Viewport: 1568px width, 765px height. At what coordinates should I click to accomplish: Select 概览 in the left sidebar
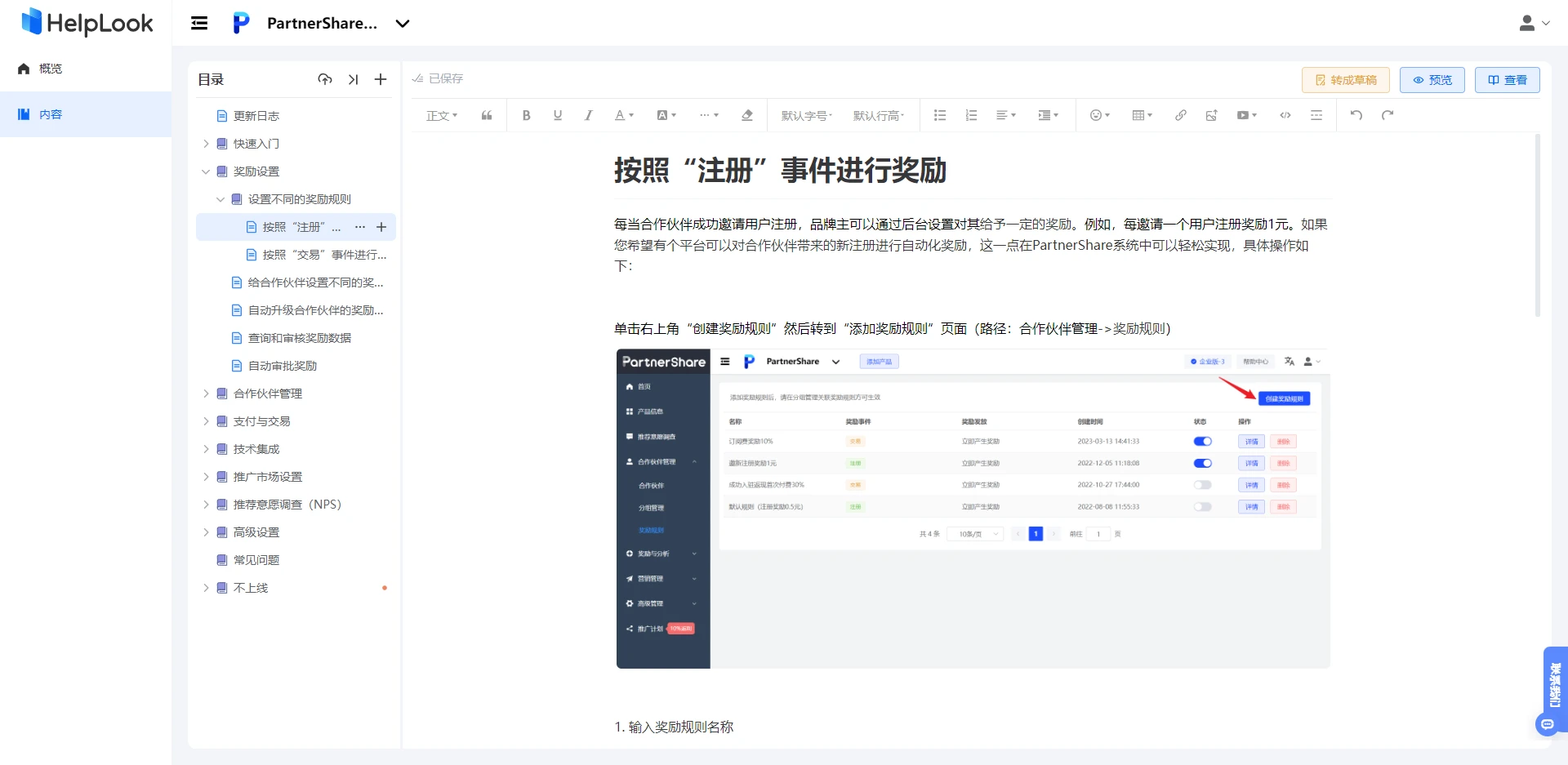(x=49, y=69)
